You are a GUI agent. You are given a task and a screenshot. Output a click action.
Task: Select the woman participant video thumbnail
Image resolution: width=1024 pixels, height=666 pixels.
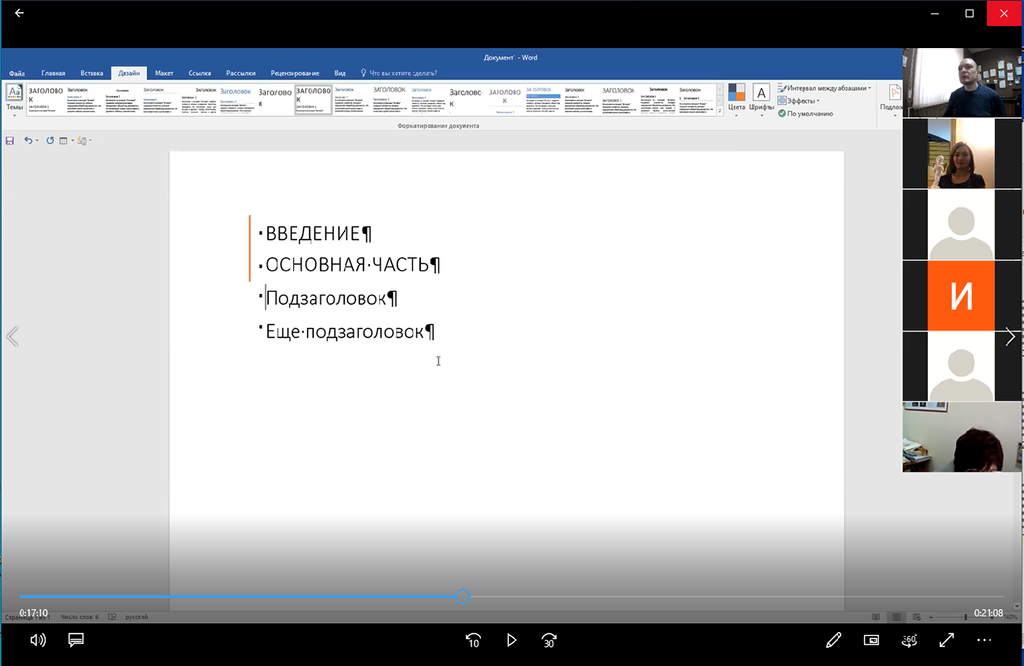[961, 153]
